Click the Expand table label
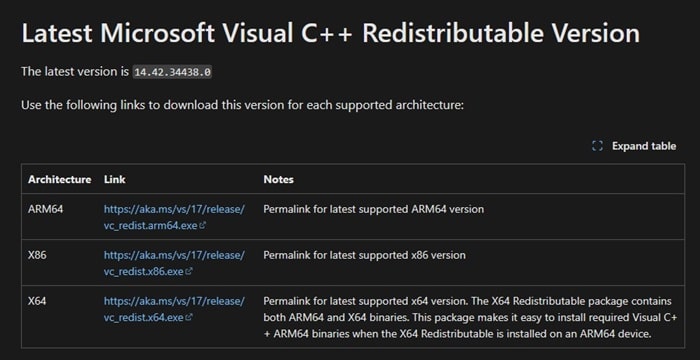 click(644, 146)
